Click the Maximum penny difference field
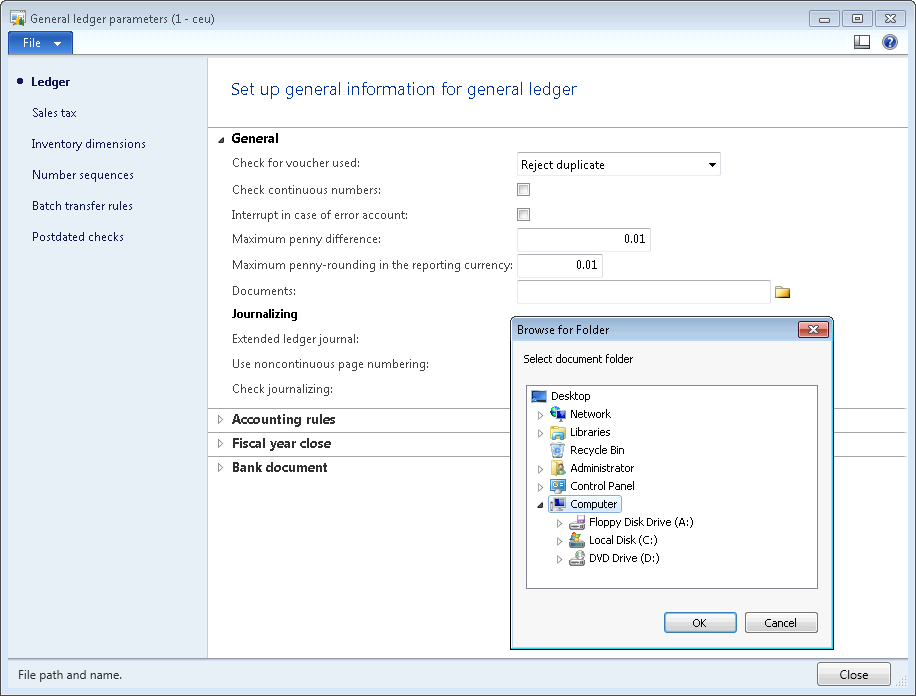The width and height of the screenshot is (916, 696). click(583, 240)
